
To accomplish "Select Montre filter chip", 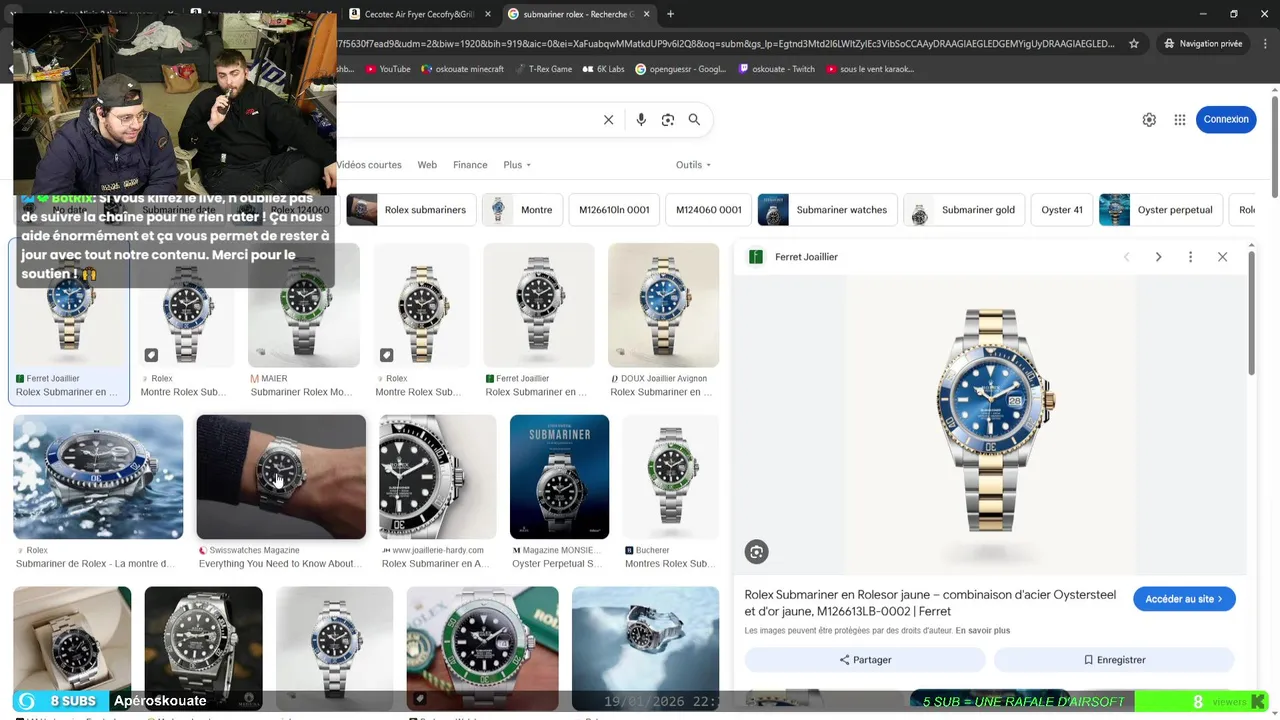I will (x=521, y=210).
